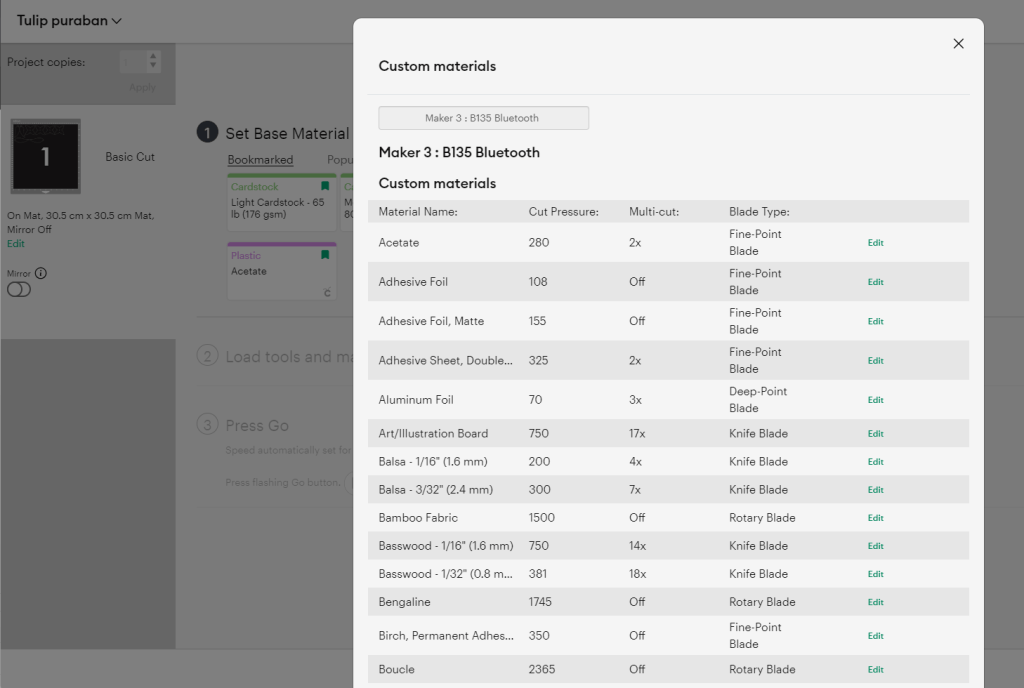
Task: Switch to the Popular materials tab
Action: 341,160
